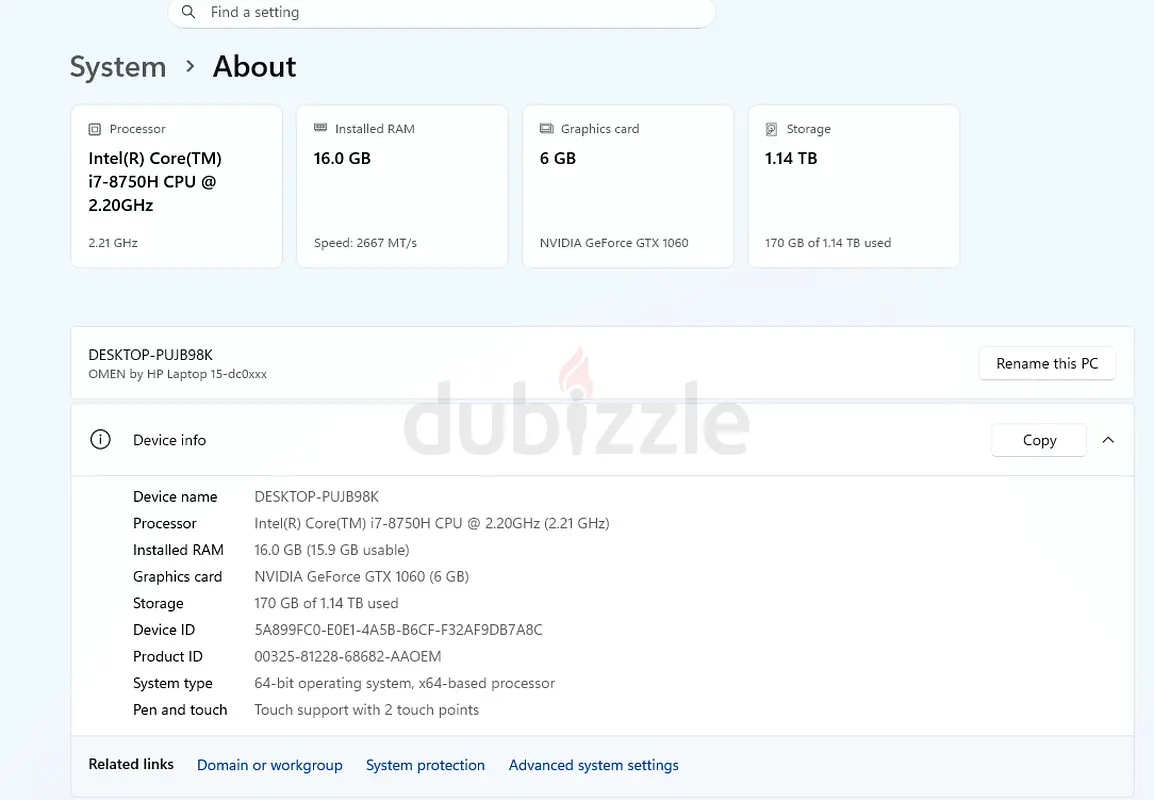Click the search magnifier icon
Screen dimensions: 1154x800
188,12
